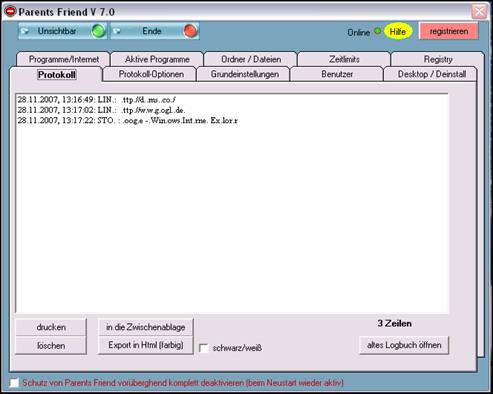The image size is (493, 394).
Task: Quit the program with Ende button
Action: pyautogui.click(x=155, y=31)
